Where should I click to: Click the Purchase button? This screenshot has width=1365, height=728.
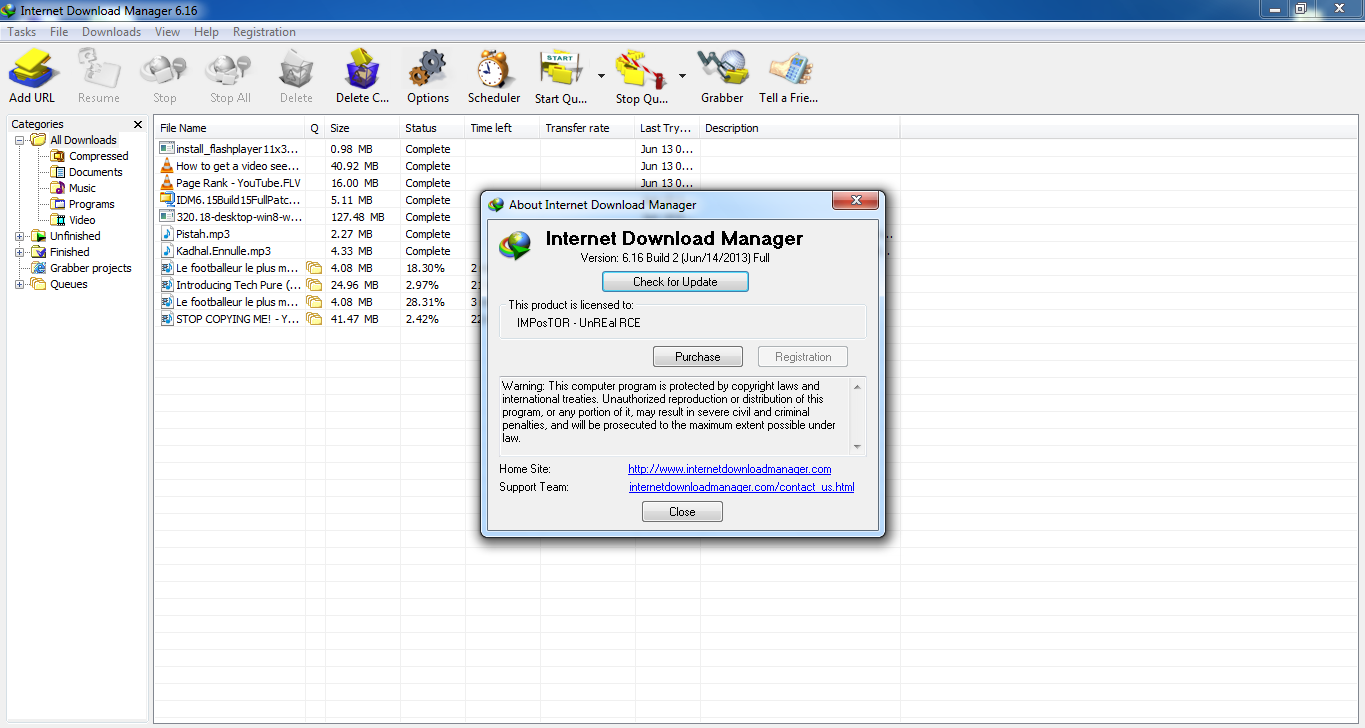click(x=698, y=357)
